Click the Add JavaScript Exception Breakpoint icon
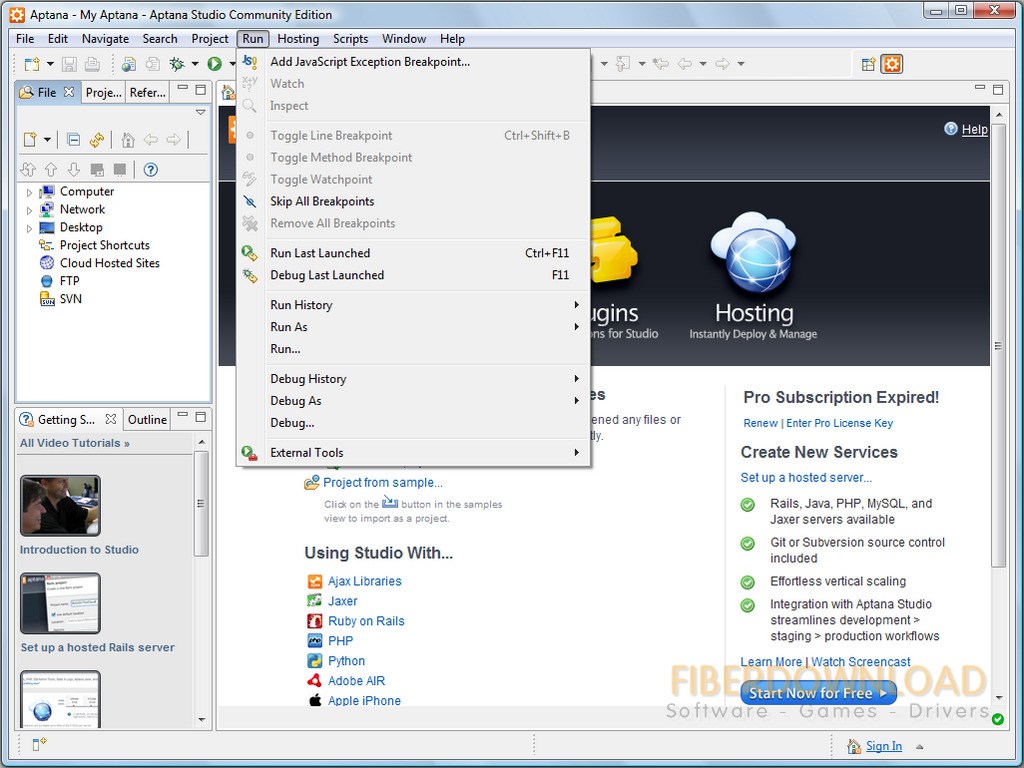The image size is (1024, 768). 249,62
